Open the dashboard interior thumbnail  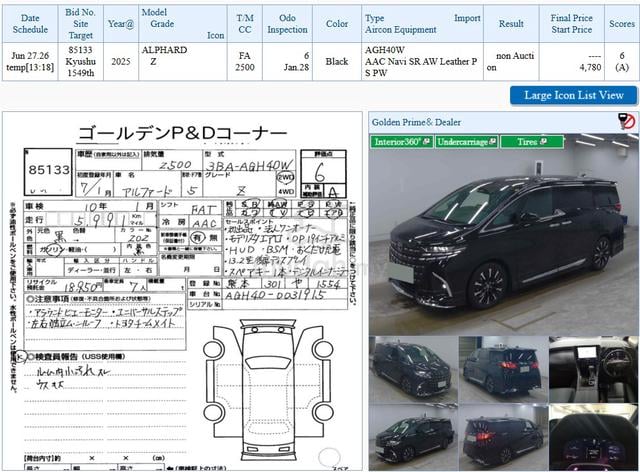pyautogui.click(x=593, y=369)
